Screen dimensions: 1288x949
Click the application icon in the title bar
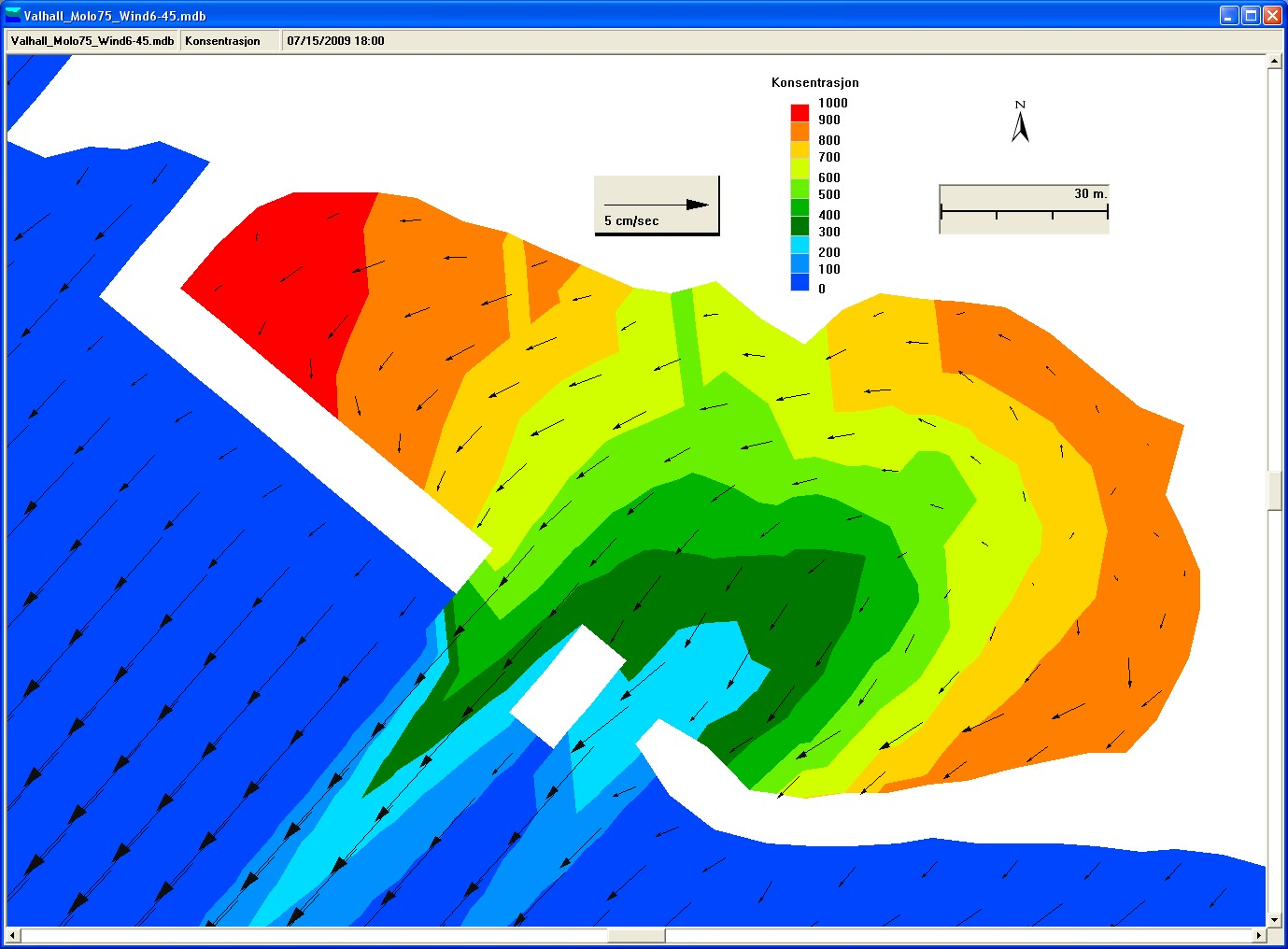tap(13, 15)
